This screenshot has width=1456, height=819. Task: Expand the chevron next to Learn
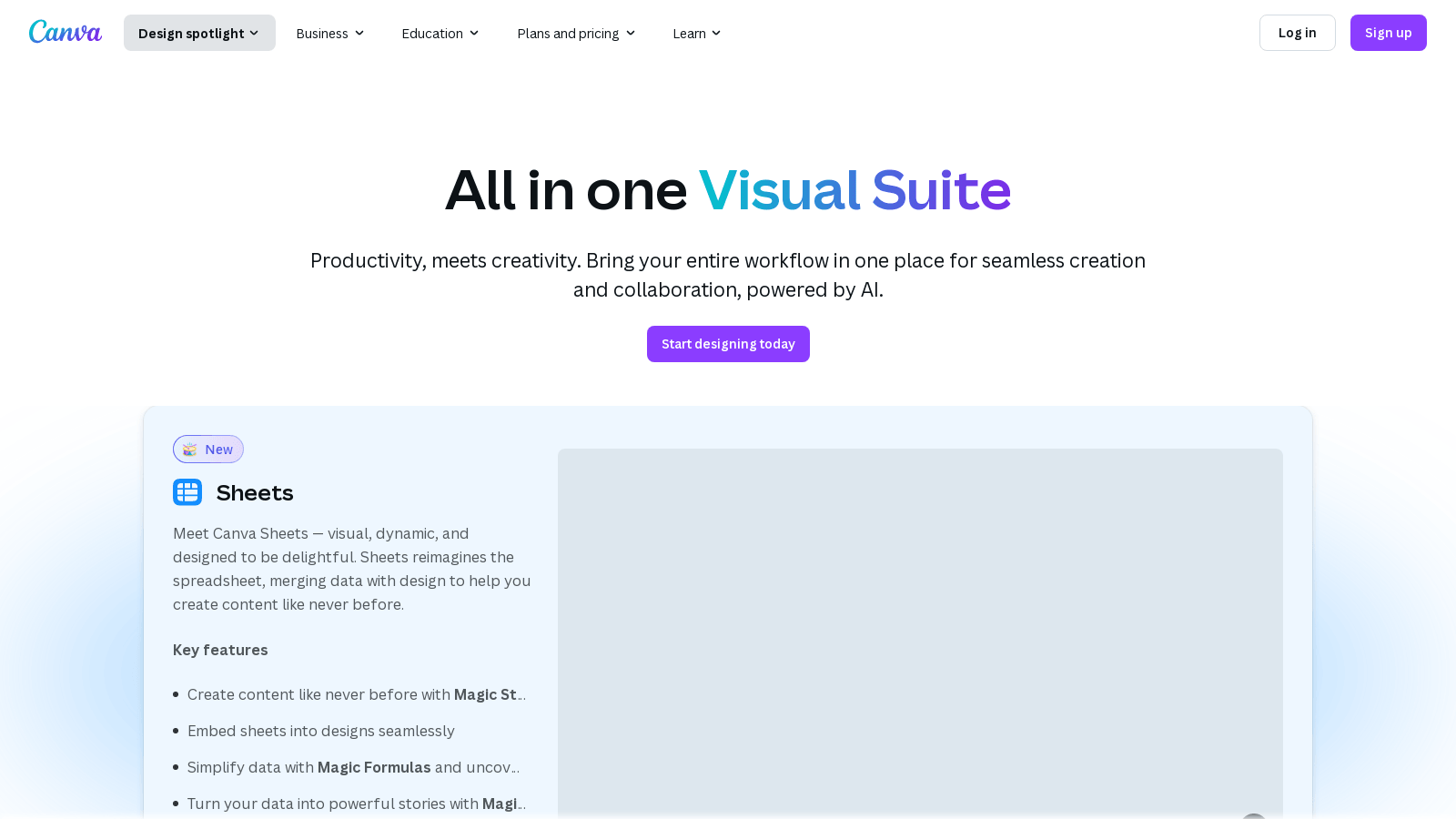point(716,34)
